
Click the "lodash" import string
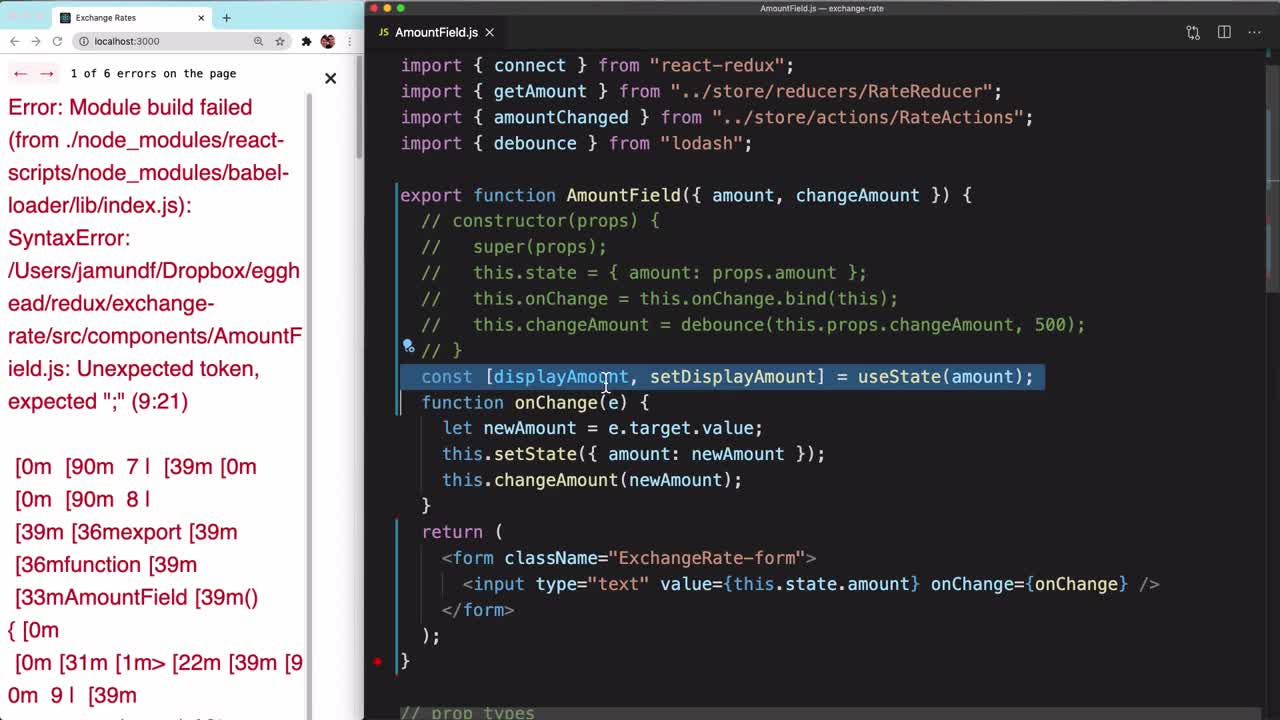click(701, 143)
